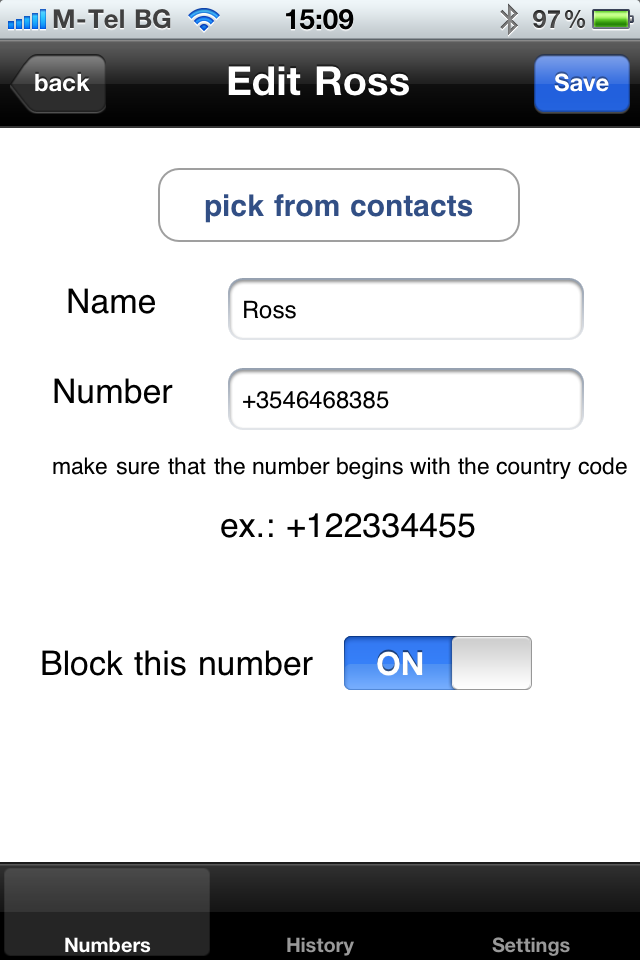Tap the 15:09 clock in status bar
Screen dimensions: 640x960
(x=319, y=20)
